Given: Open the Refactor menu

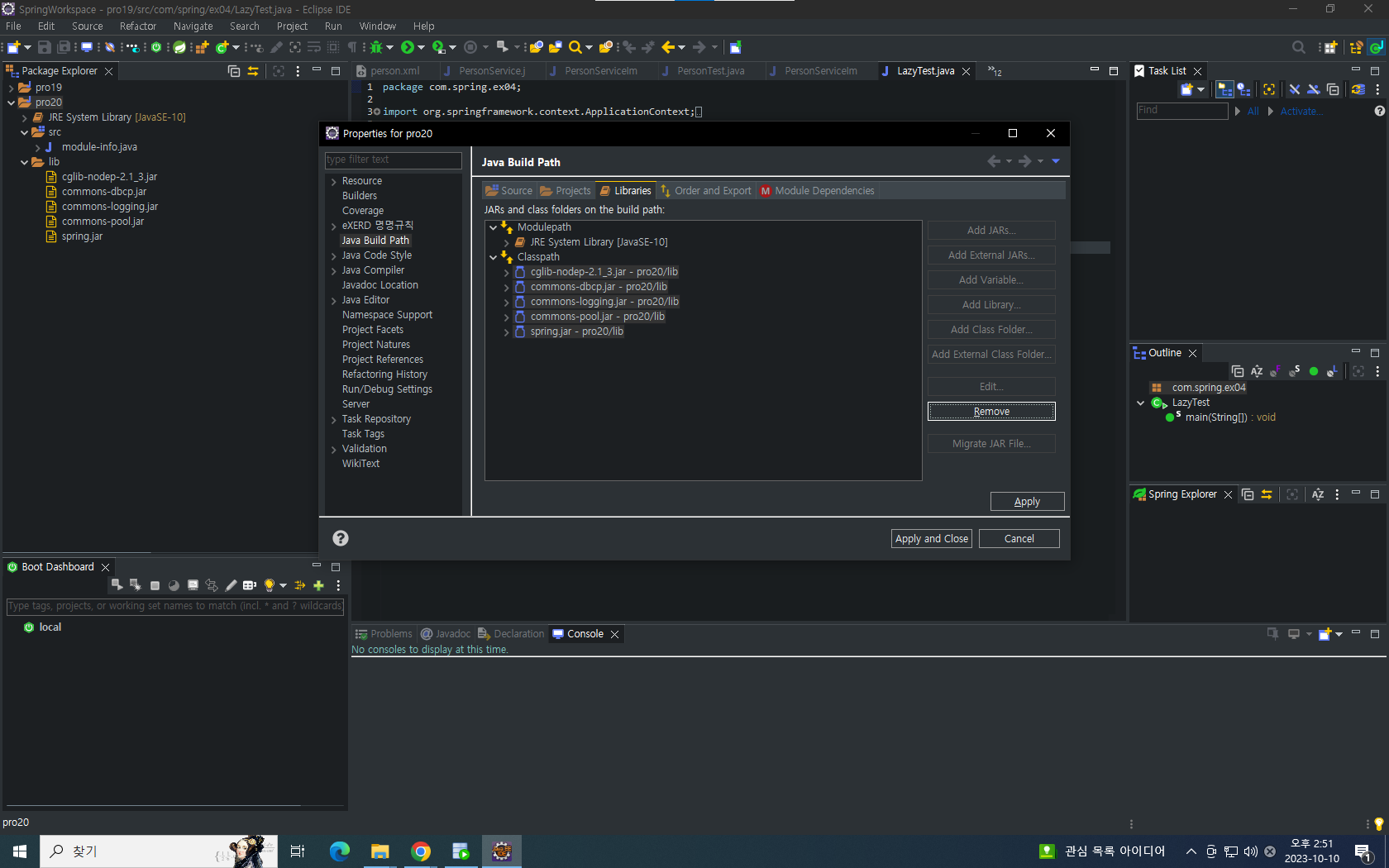Looking at the screenshot, I should tap(137, 26).
